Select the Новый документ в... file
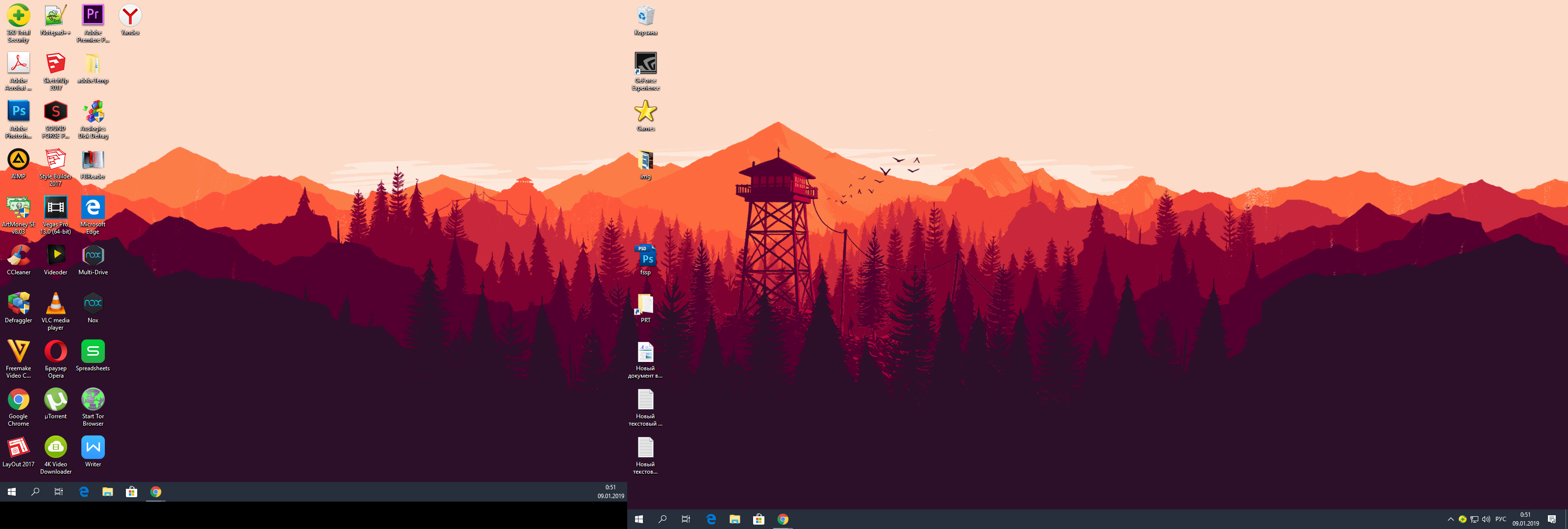 [x=645, y=360]
